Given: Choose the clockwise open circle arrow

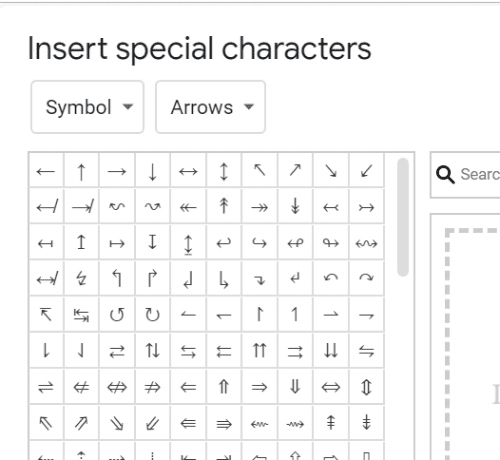Looking at the screenshot, I should 153,315.
